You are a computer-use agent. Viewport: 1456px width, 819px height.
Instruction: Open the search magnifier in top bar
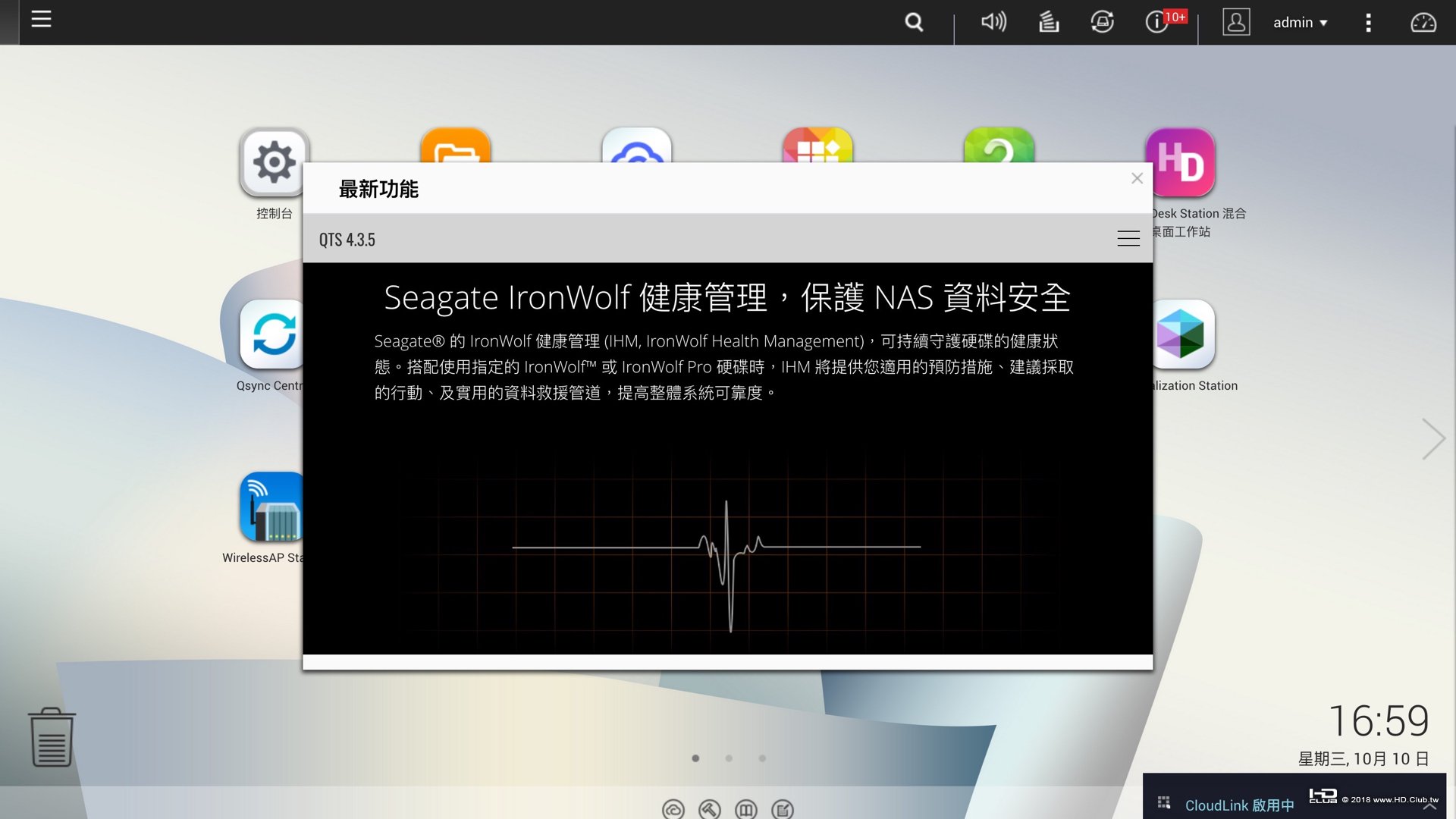[x=914, y=22]
